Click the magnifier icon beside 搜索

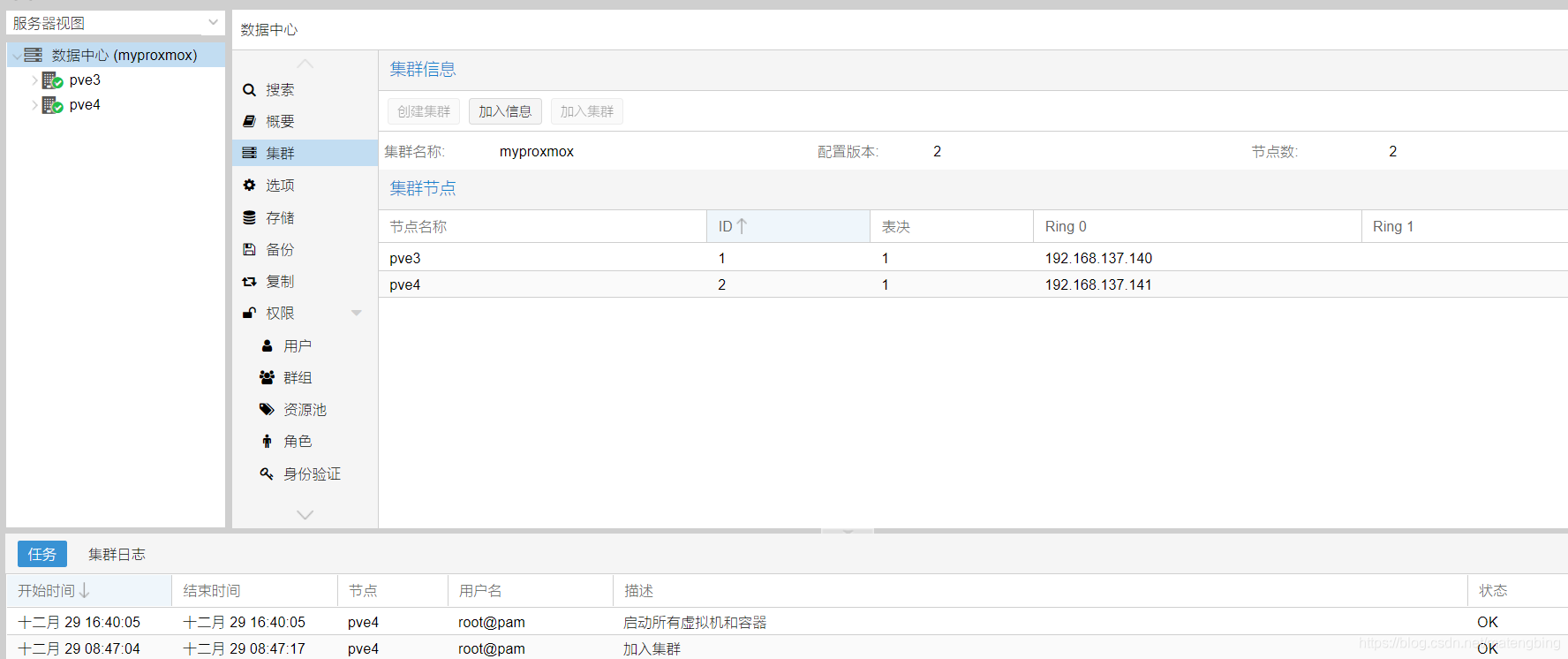(x=249, y=90)
